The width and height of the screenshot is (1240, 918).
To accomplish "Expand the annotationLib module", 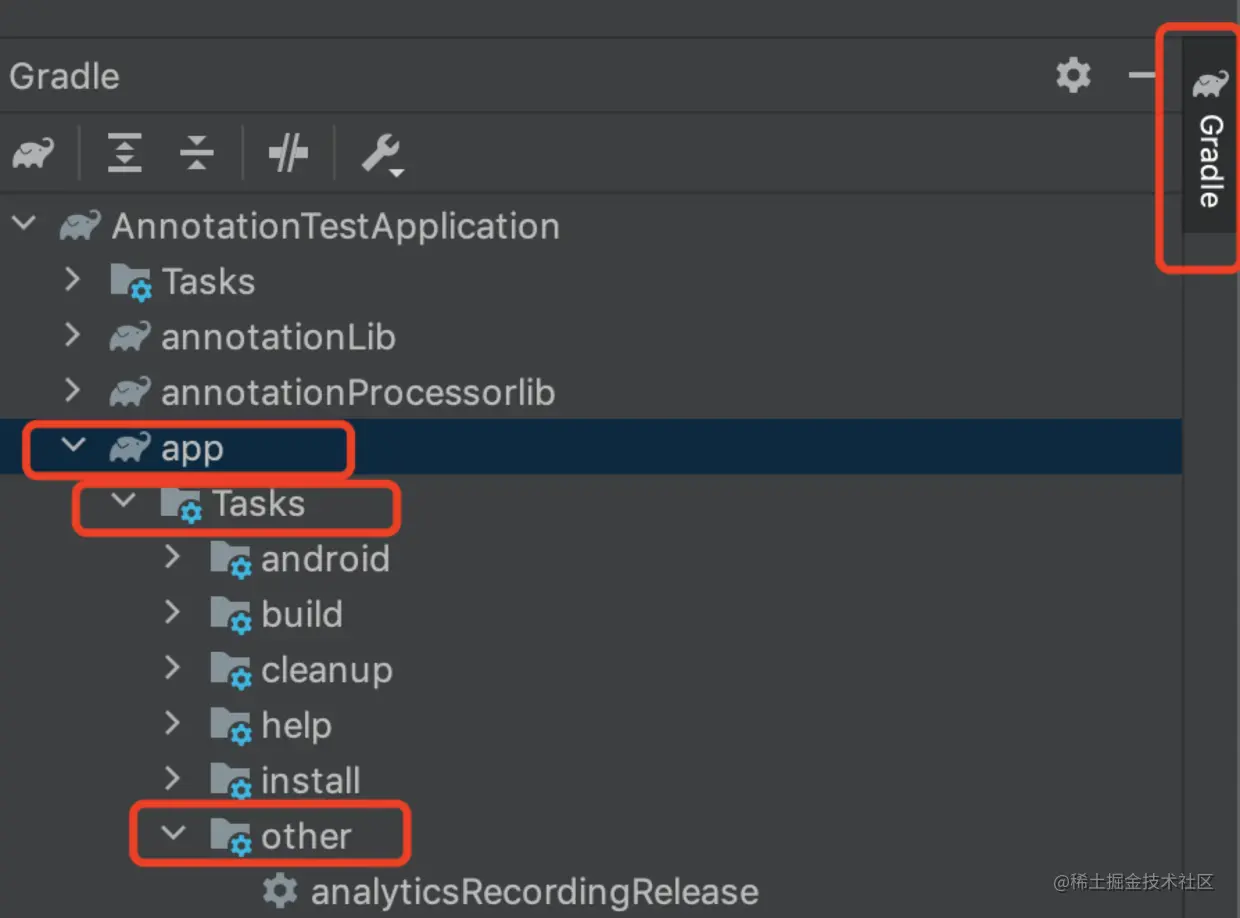I will [x=72, y=335].
